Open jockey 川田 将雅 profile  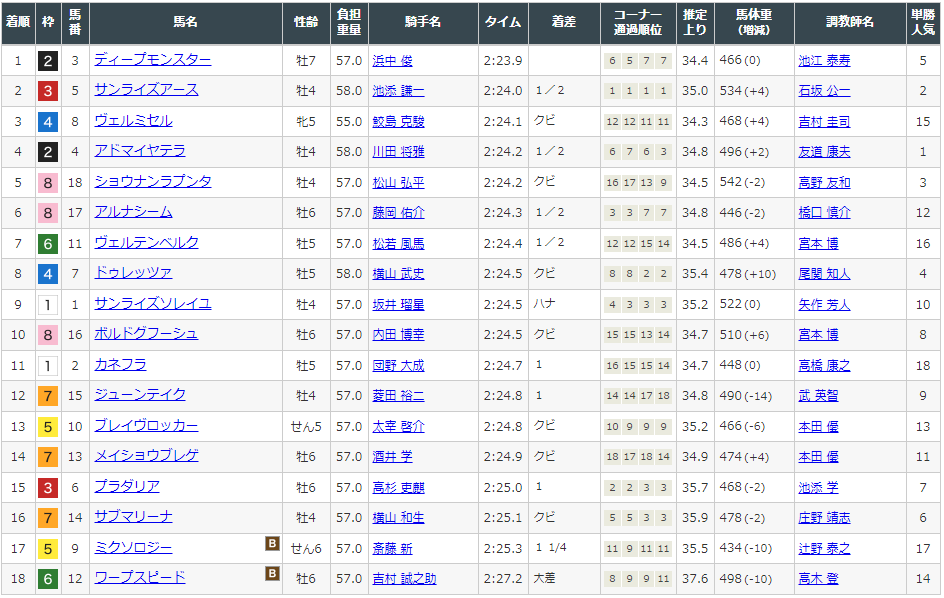coord(397,152)
